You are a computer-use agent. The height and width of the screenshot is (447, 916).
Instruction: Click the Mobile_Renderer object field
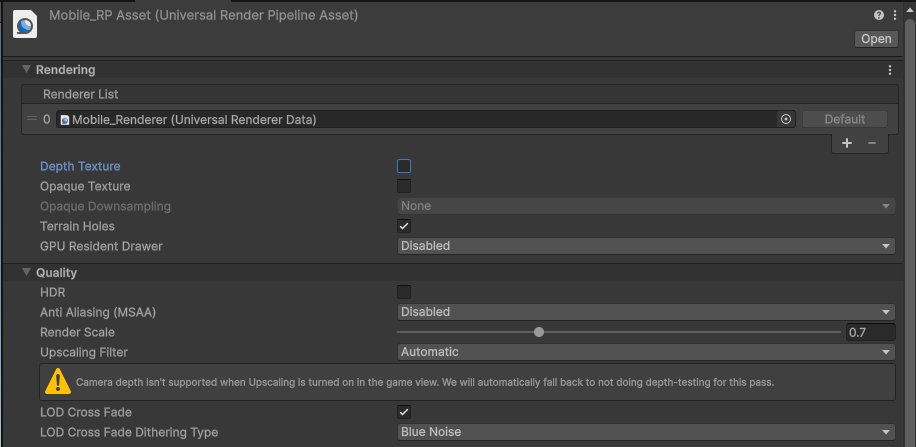(x=426, y=119)
